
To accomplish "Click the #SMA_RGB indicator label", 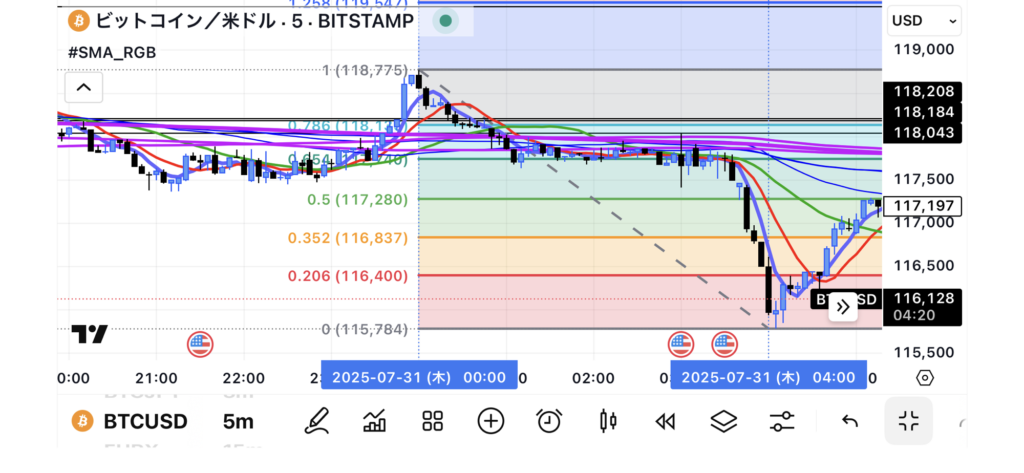I will coord(111,52).
